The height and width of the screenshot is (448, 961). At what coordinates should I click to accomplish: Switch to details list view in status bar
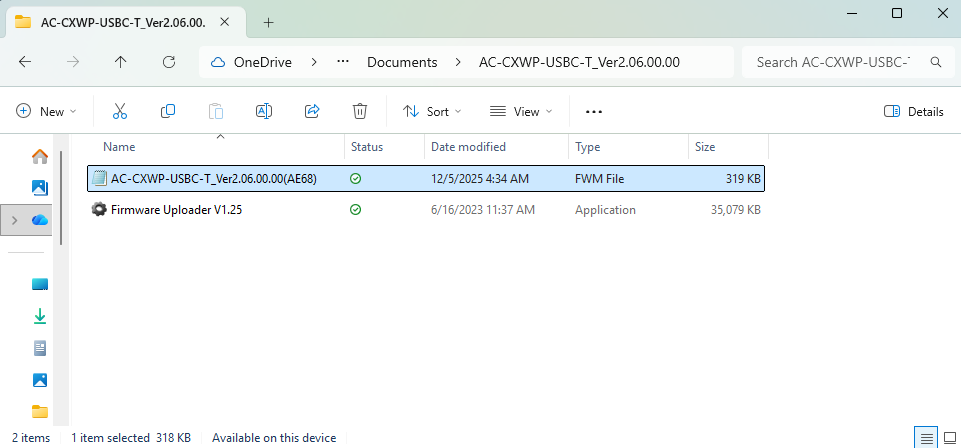tap(927, 438)
